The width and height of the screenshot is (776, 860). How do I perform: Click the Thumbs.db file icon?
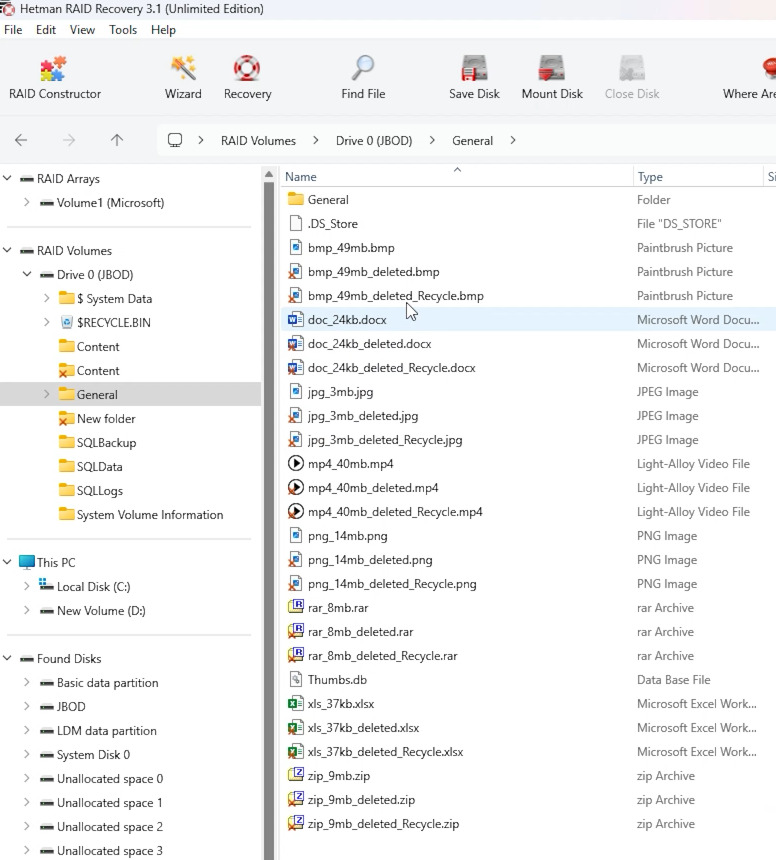(x=296, y=680)
